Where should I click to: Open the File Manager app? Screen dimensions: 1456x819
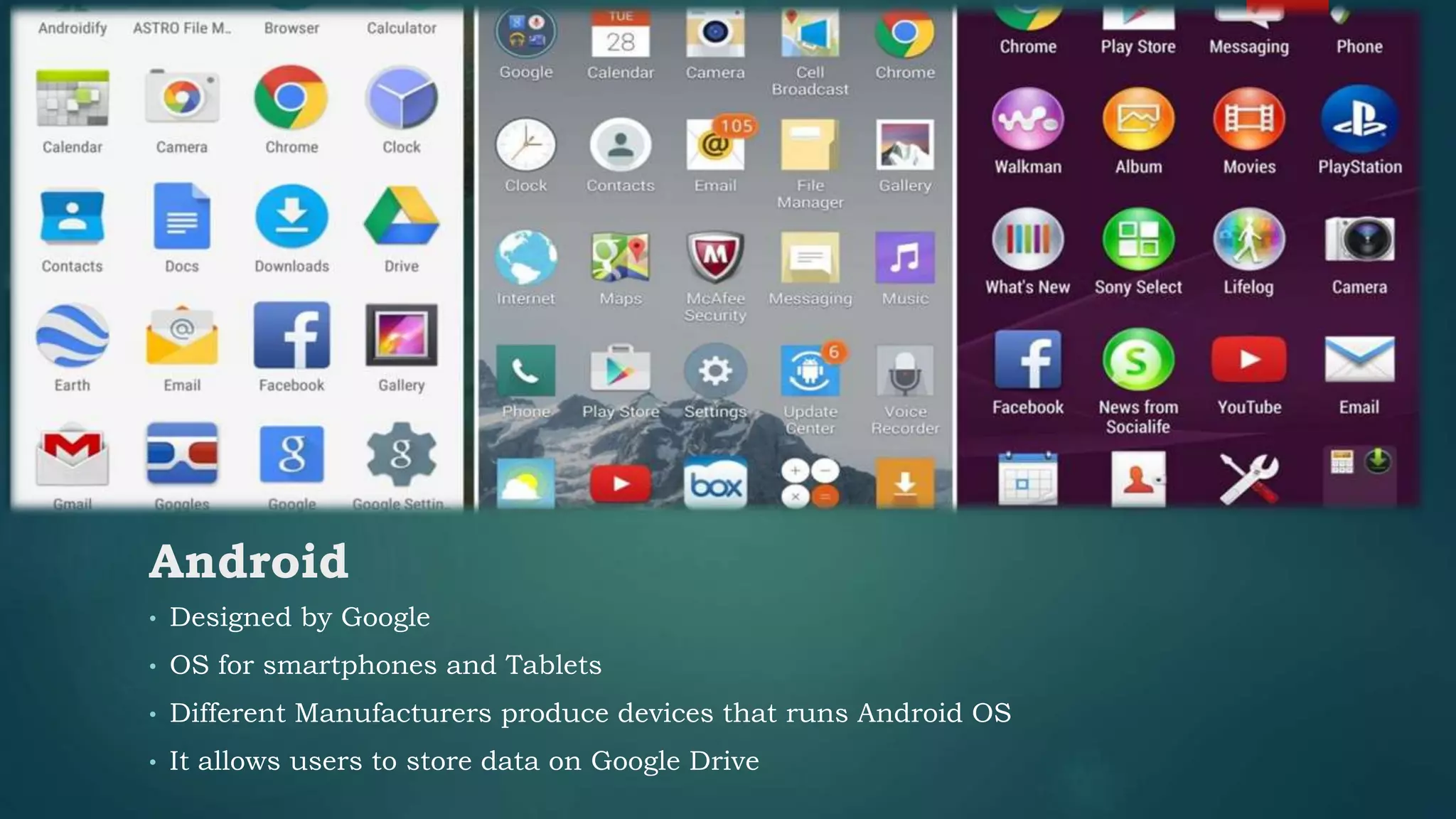tap(810, 145)
